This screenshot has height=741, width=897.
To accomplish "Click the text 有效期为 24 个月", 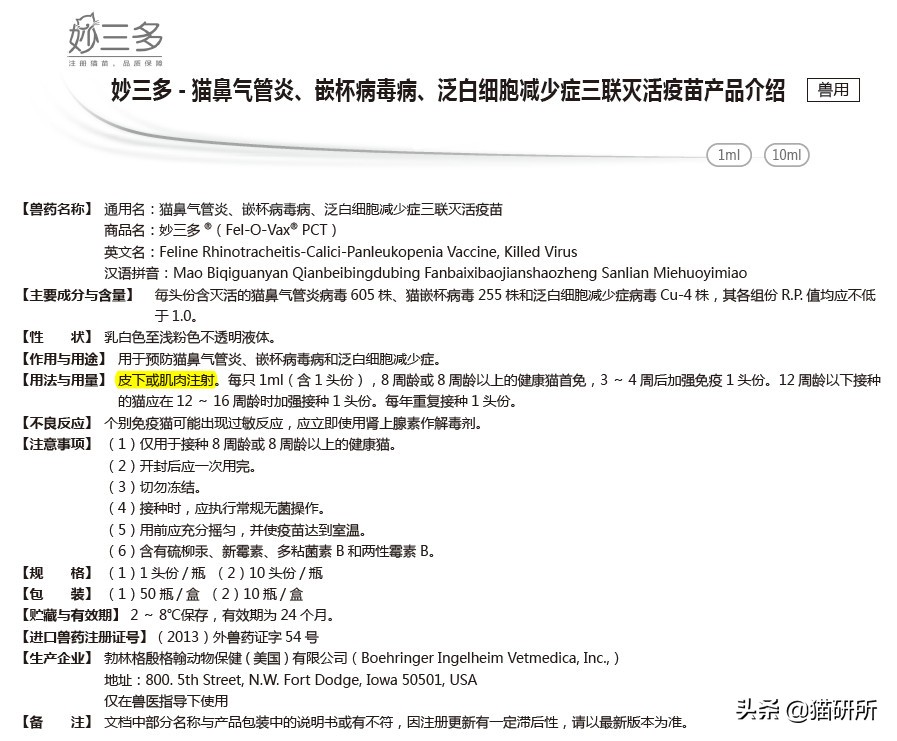I will (x=278, y=616).
